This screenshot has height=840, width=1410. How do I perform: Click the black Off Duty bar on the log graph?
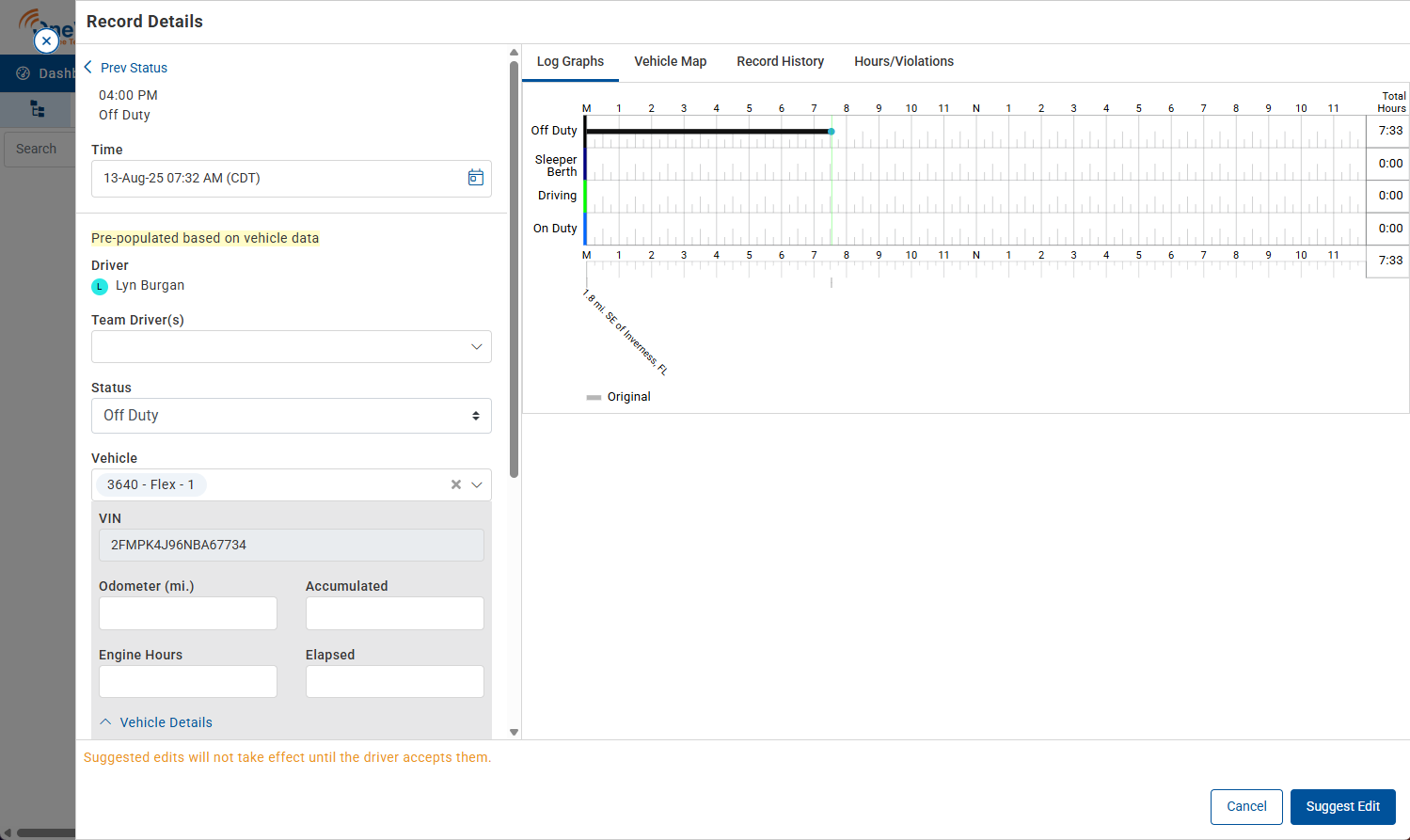707,132
